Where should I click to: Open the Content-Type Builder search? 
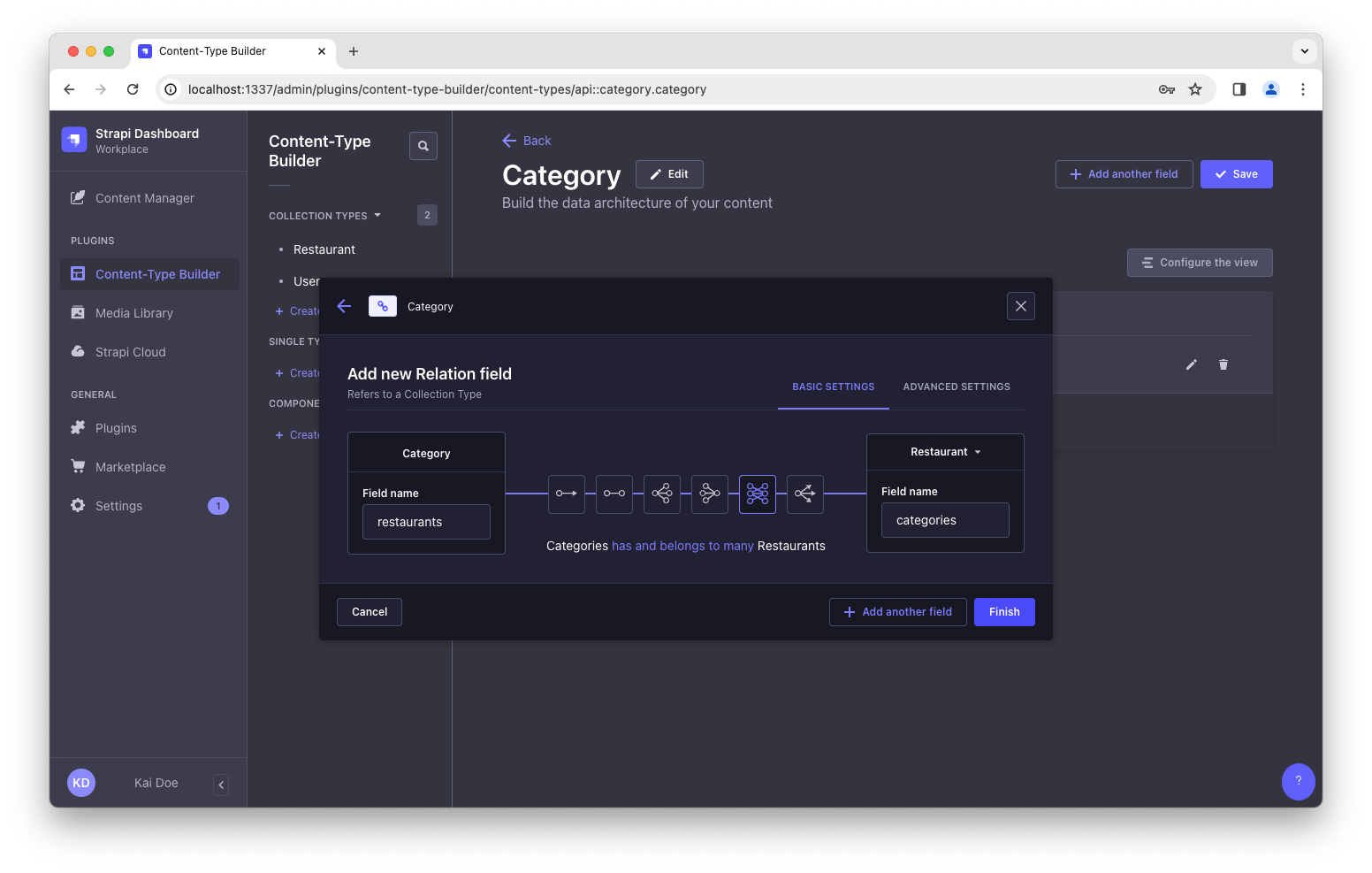click(x=423, y=145)
